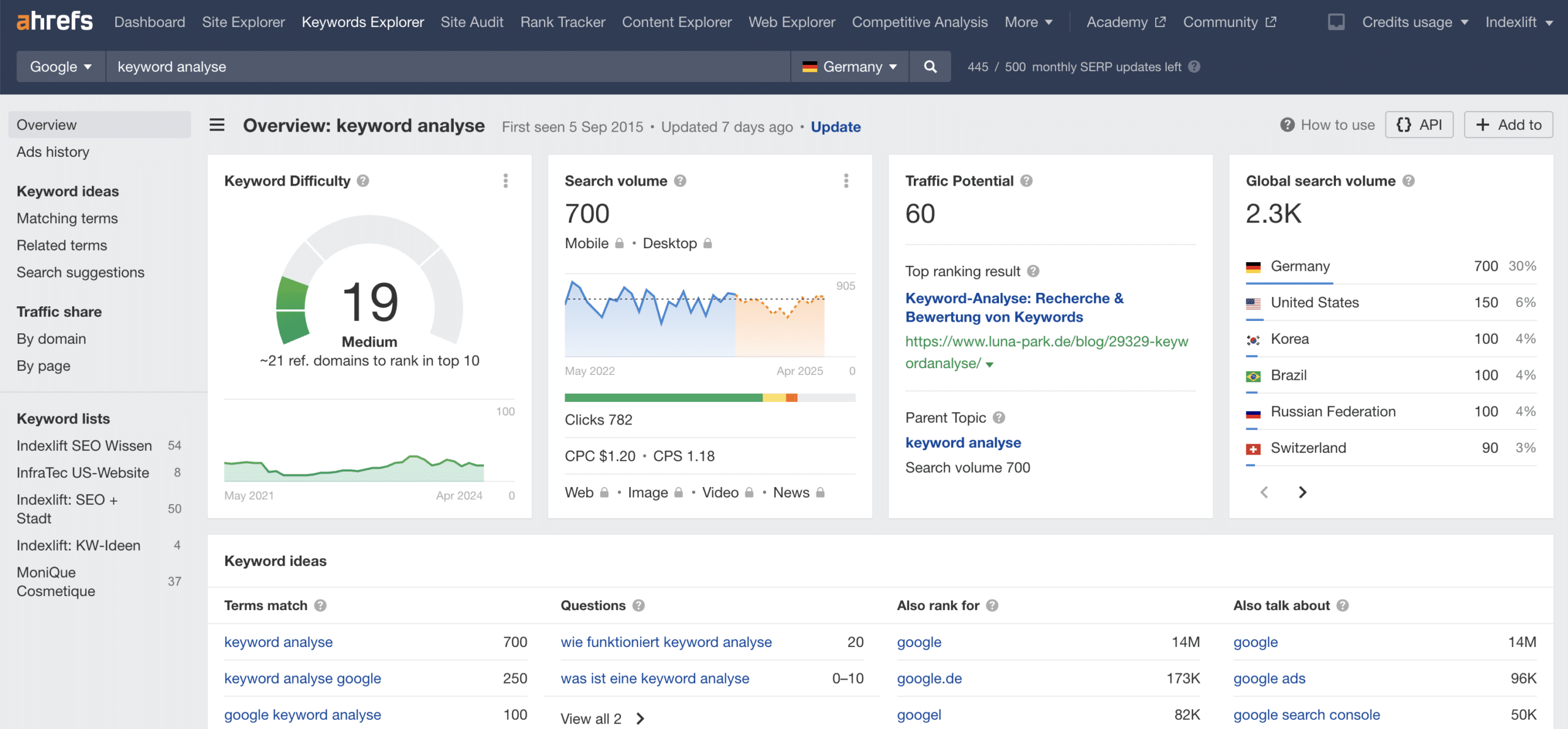Click help icon next to Global search volume
This screenshot has width=1568, height=729.
tap(1408, 181)
